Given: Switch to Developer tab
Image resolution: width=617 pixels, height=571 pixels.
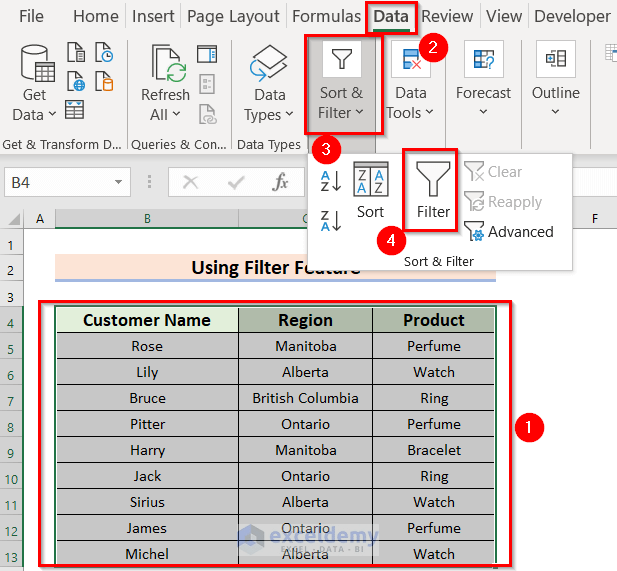Looking at the screenshot, I should coord(572,17).
